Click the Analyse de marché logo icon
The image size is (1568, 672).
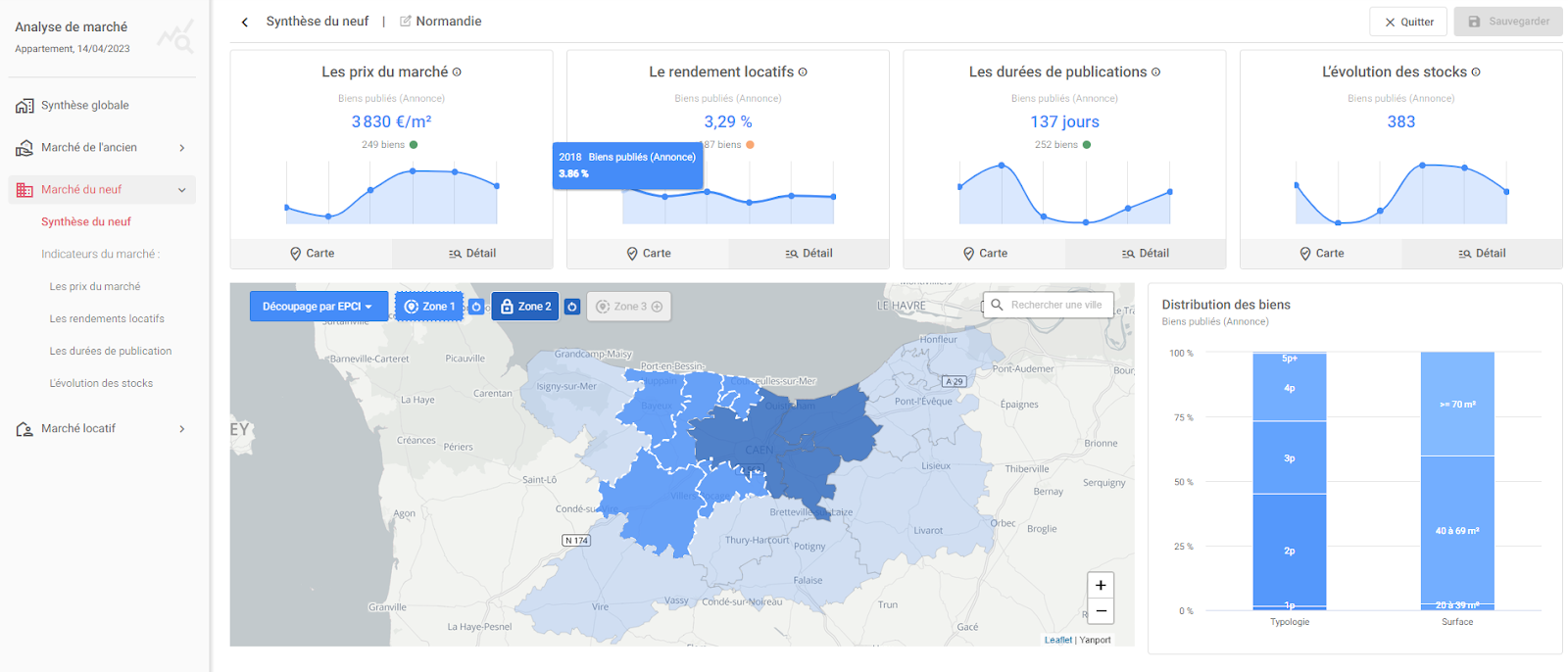click(176, 36)
